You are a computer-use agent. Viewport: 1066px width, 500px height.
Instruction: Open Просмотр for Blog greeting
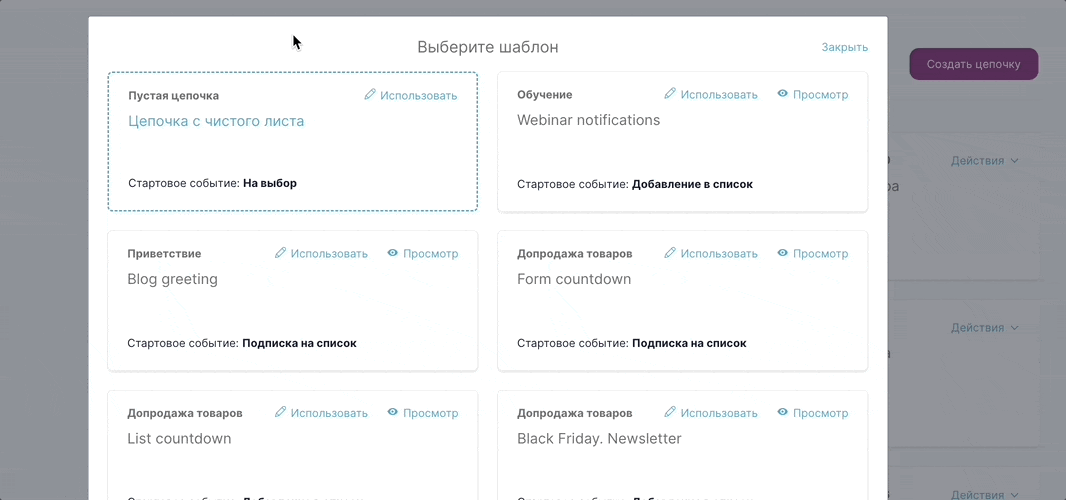430,254
